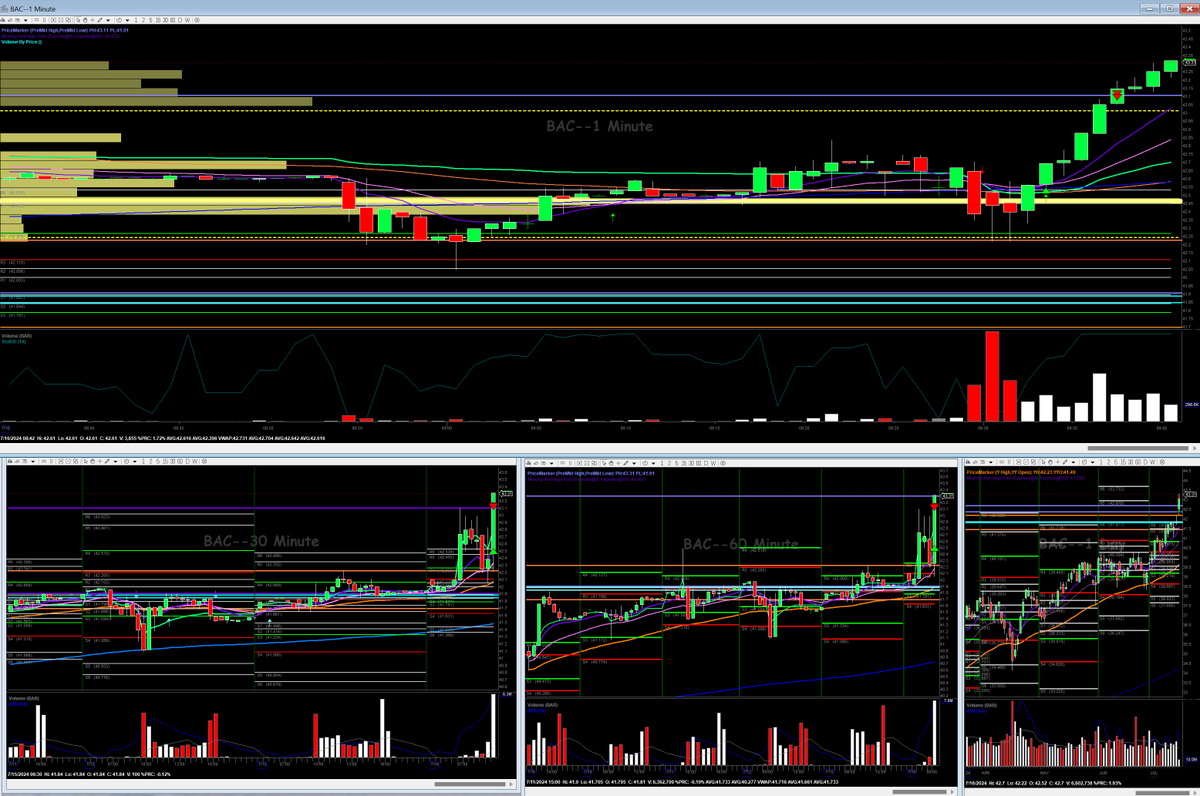Screen dimensions: 1200x796
Task: Open drawing tools dropdown in BAC Daily chart toolbar
Action: tap(1073, 462)
